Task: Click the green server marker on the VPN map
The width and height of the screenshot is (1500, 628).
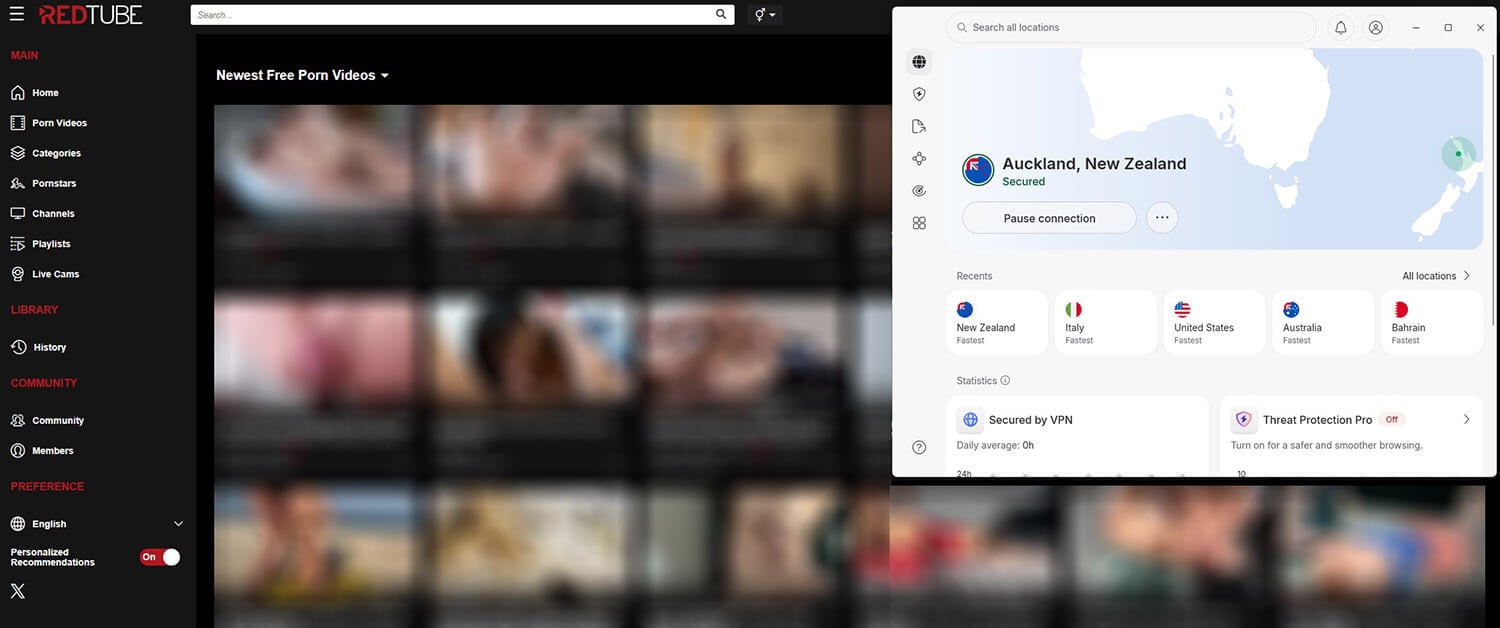Action: pos(1458,154)
